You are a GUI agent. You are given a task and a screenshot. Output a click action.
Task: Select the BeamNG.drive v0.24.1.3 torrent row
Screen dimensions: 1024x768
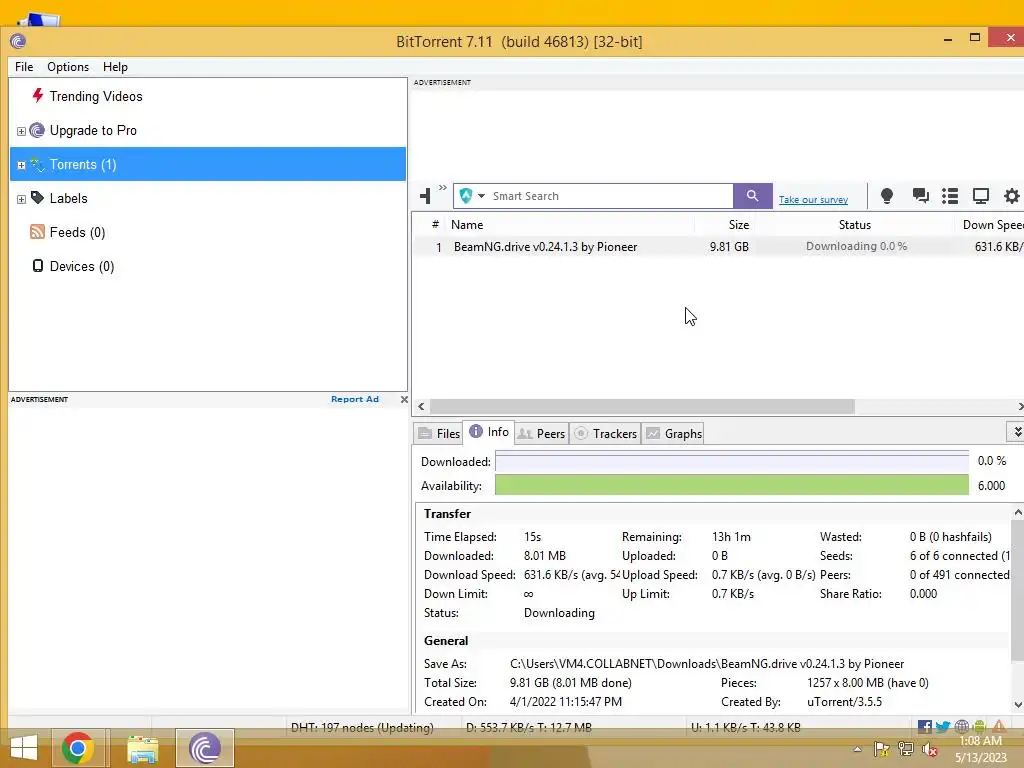718,247
